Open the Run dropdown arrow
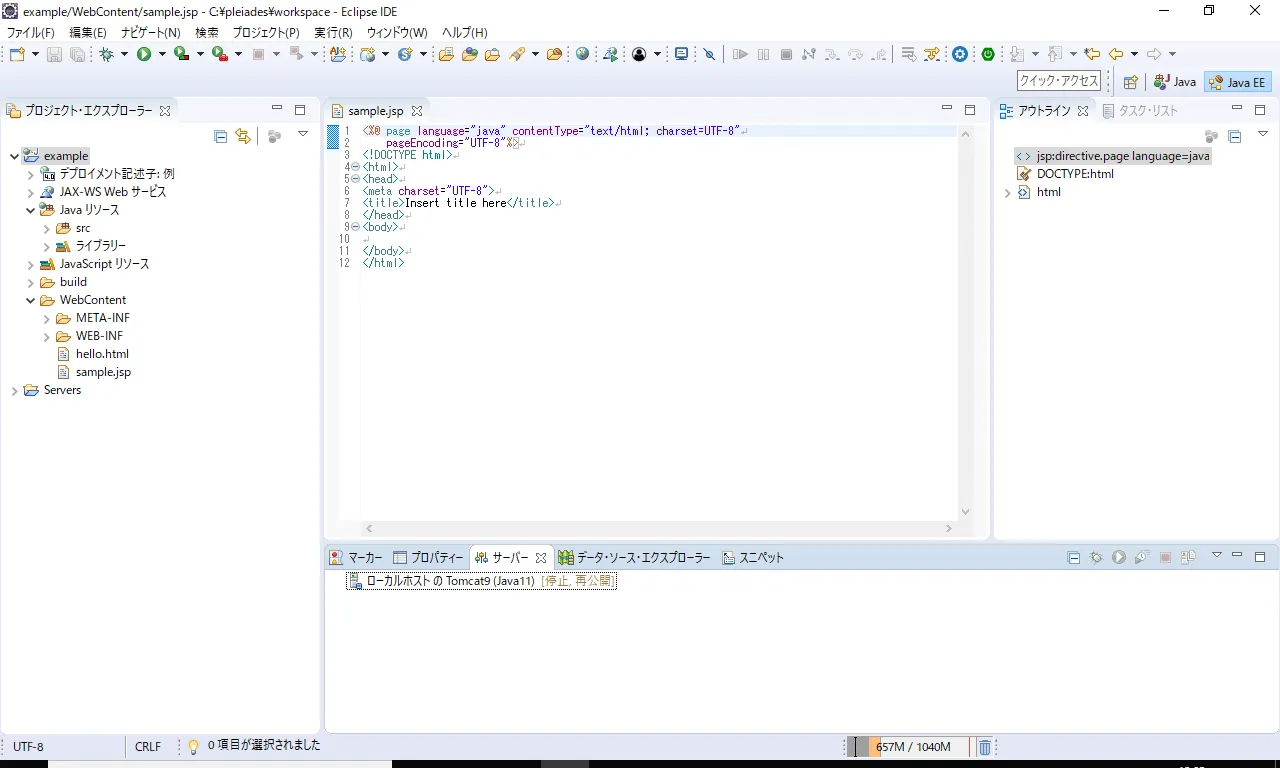 pos(162,54)
